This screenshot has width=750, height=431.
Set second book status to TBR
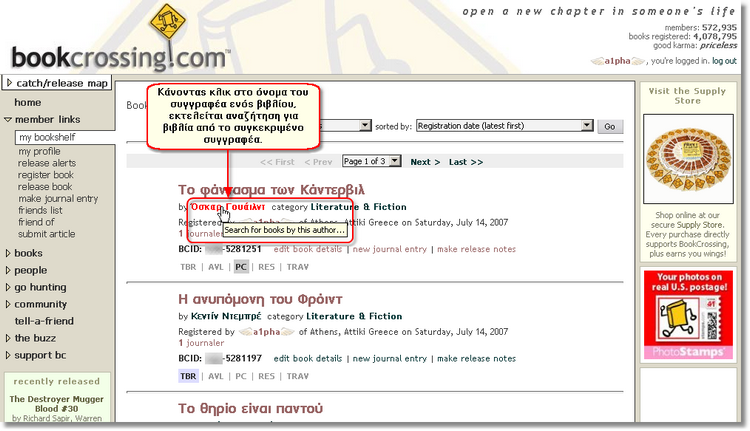point(188,376)
